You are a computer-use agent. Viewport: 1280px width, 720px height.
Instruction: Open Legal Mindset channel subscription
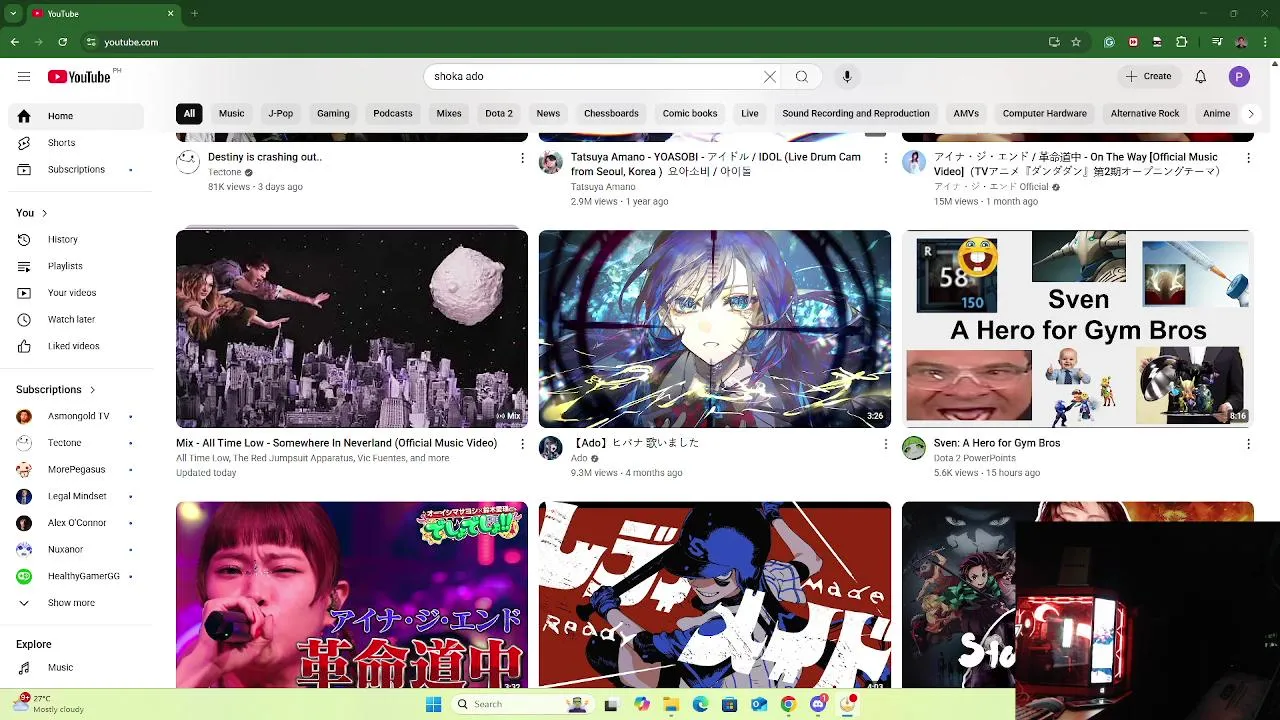pyautogui.click(x=76, y=496)
